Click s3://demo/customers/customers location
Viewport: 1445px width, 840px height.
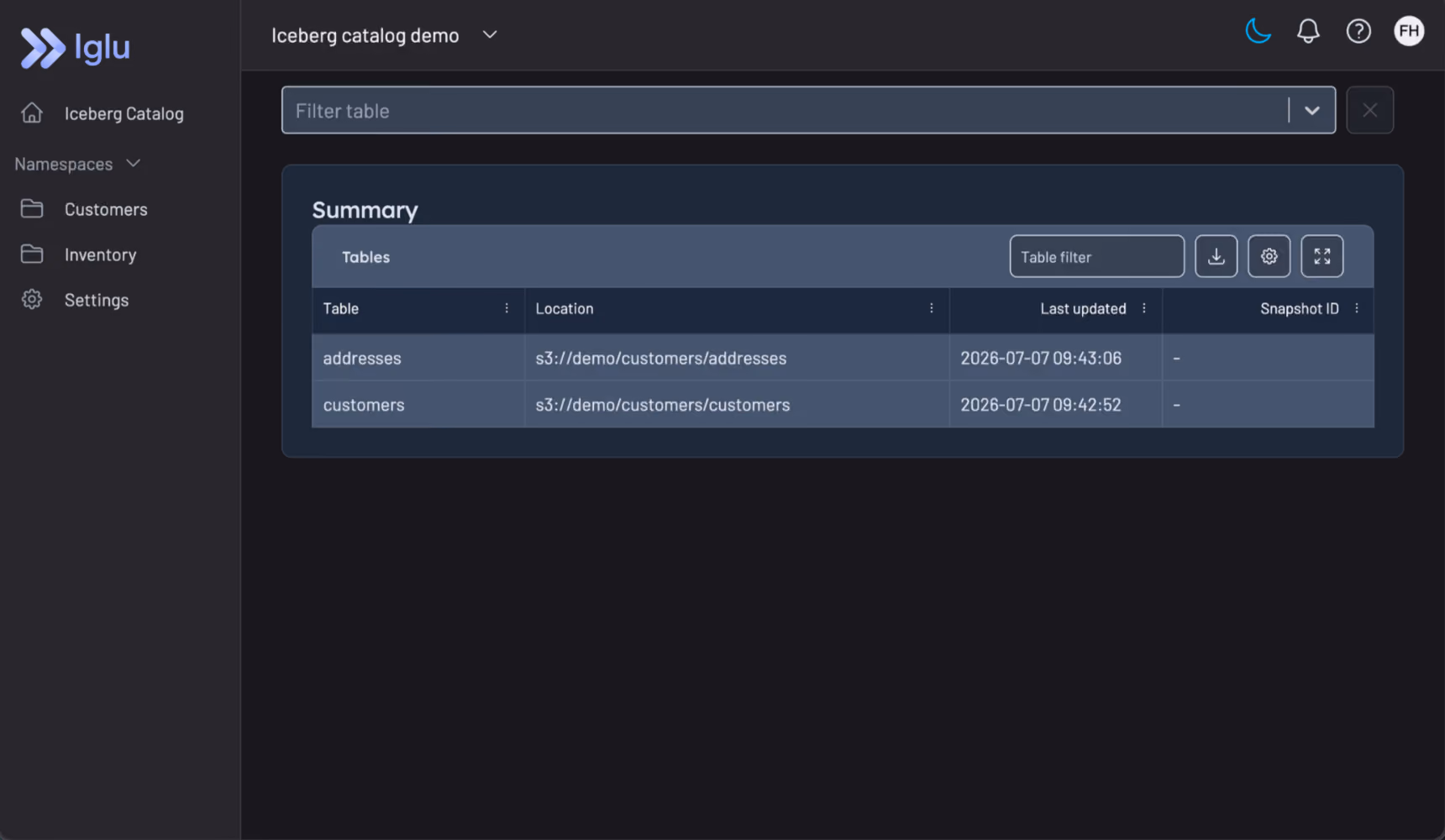(x=663, y=405)
